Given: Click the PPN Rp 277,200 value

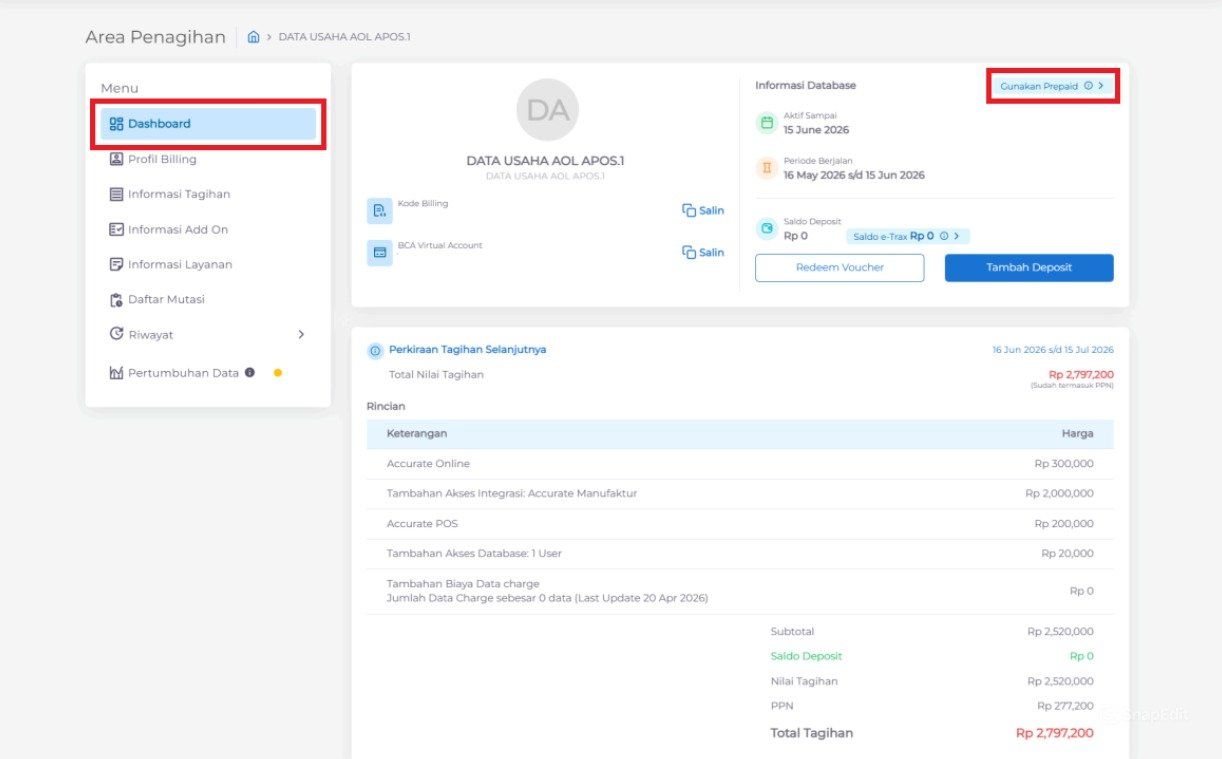Looking at the screenshot, I should [x=1065, y=706].
